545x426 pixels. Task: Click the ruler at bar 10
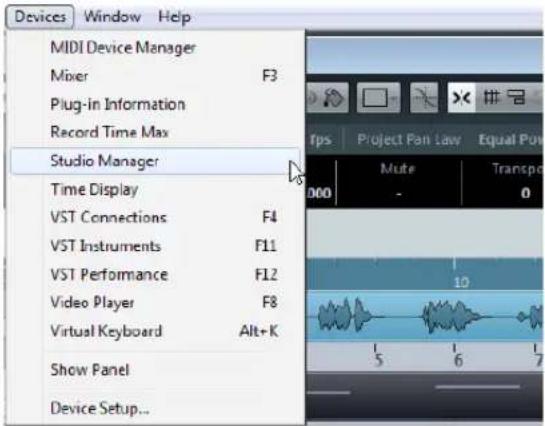(461, 282)
